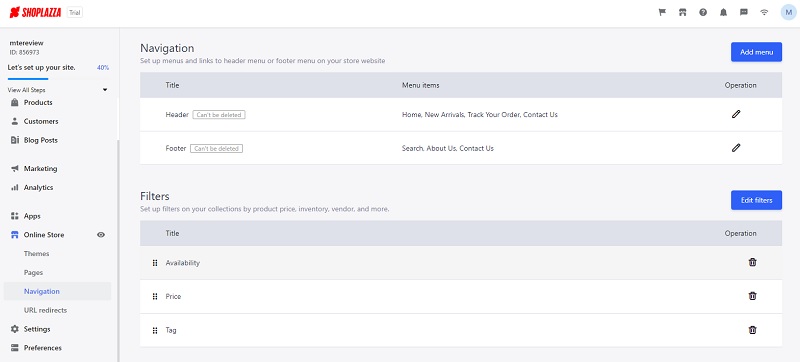Edit the Footer menu with pencil icon
Image resolution: width=800 pixels, height=362 pixels.
pyautogui.click(x=736, y=148)
